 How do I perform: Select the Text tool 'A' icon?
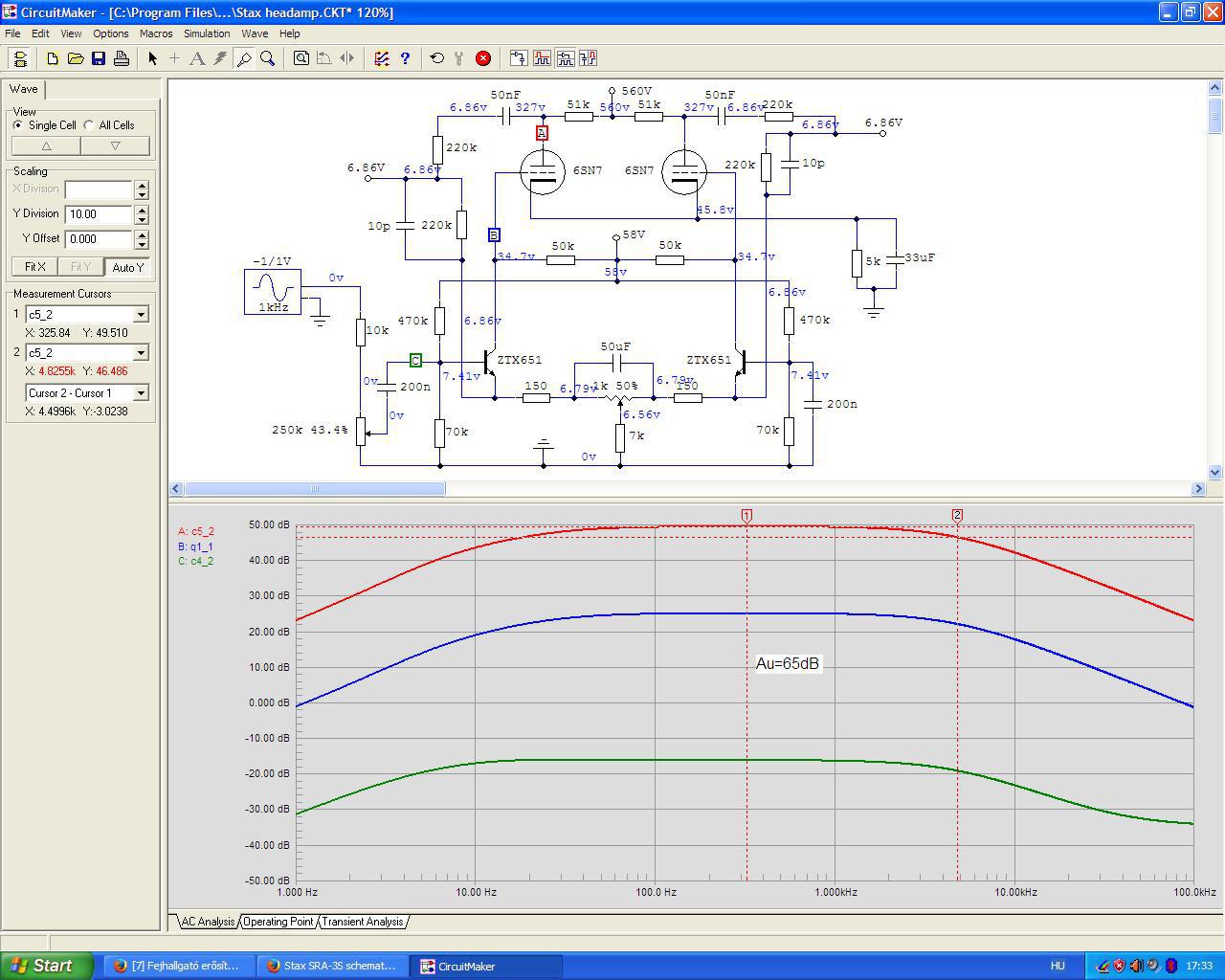coord(197,58)
